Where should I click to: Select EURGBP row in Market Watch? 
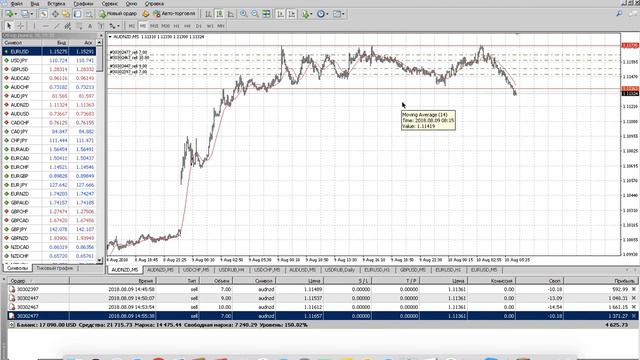click(x=49, y=176)
